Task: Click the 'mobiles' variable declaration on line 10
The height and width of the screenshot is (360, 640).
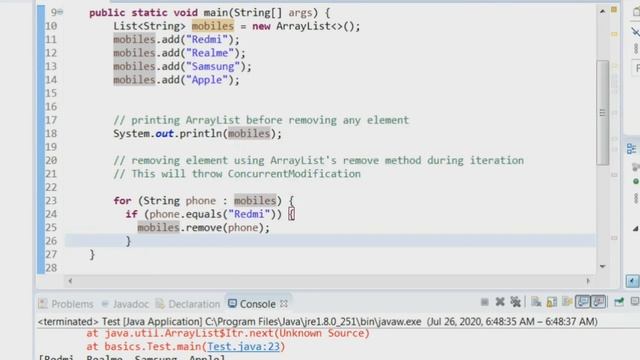Action: click(213, 26)
